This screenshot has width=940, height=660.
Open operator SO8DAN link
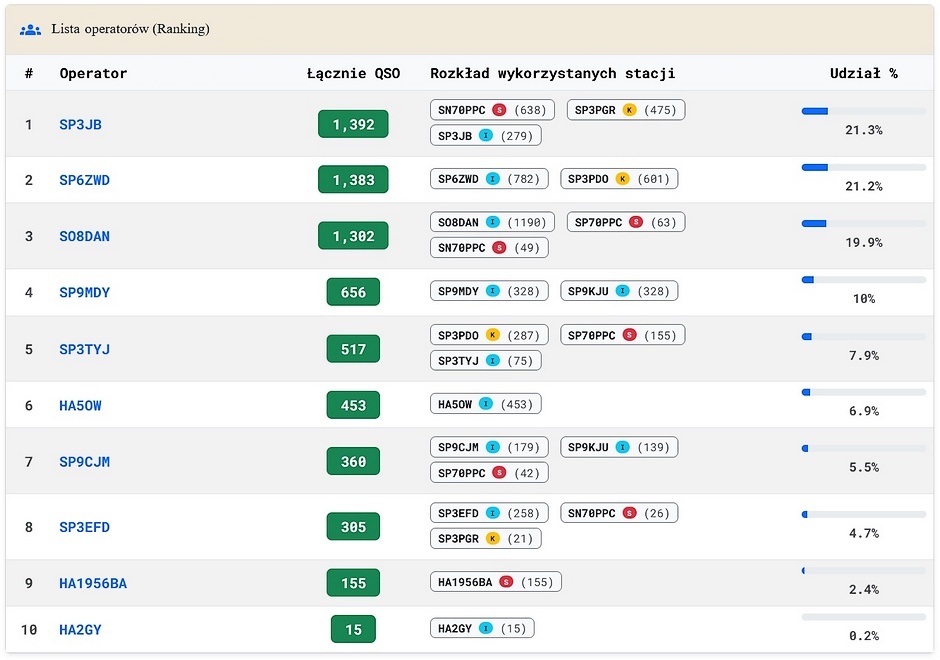(x=85, y=236)
